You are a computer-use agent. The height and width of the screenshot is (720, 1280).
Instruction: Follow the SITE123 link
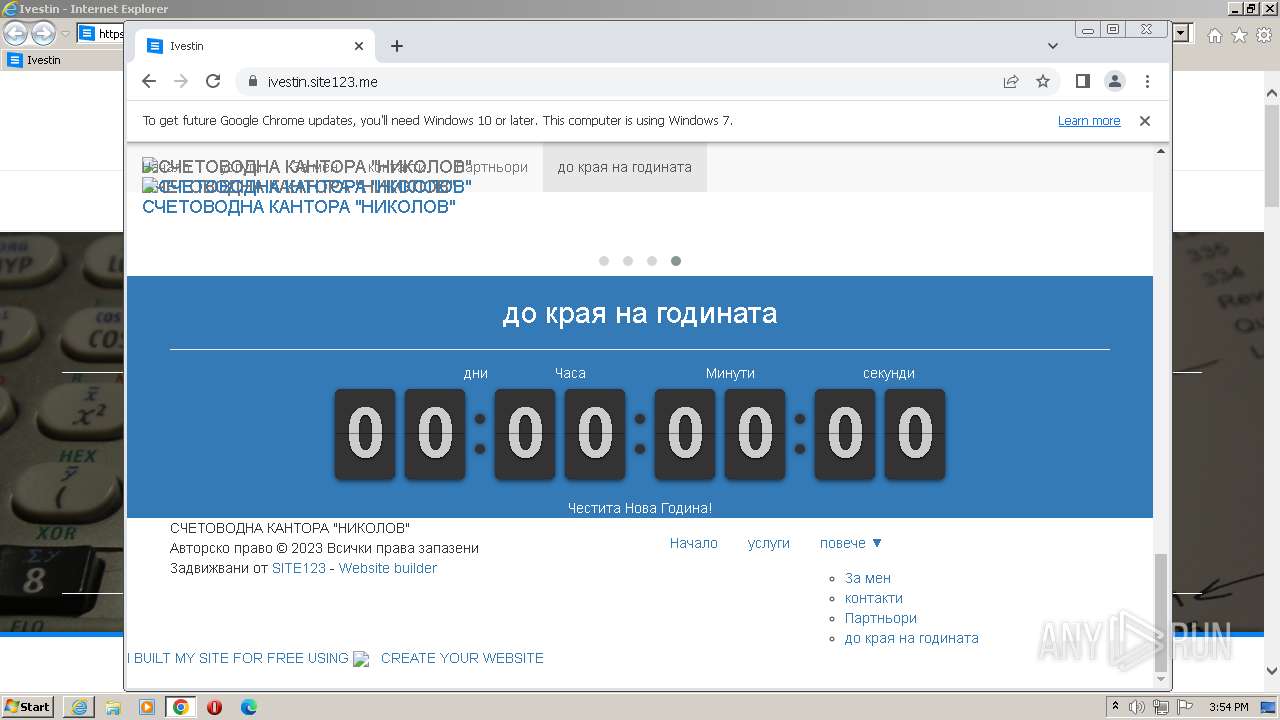299,568
